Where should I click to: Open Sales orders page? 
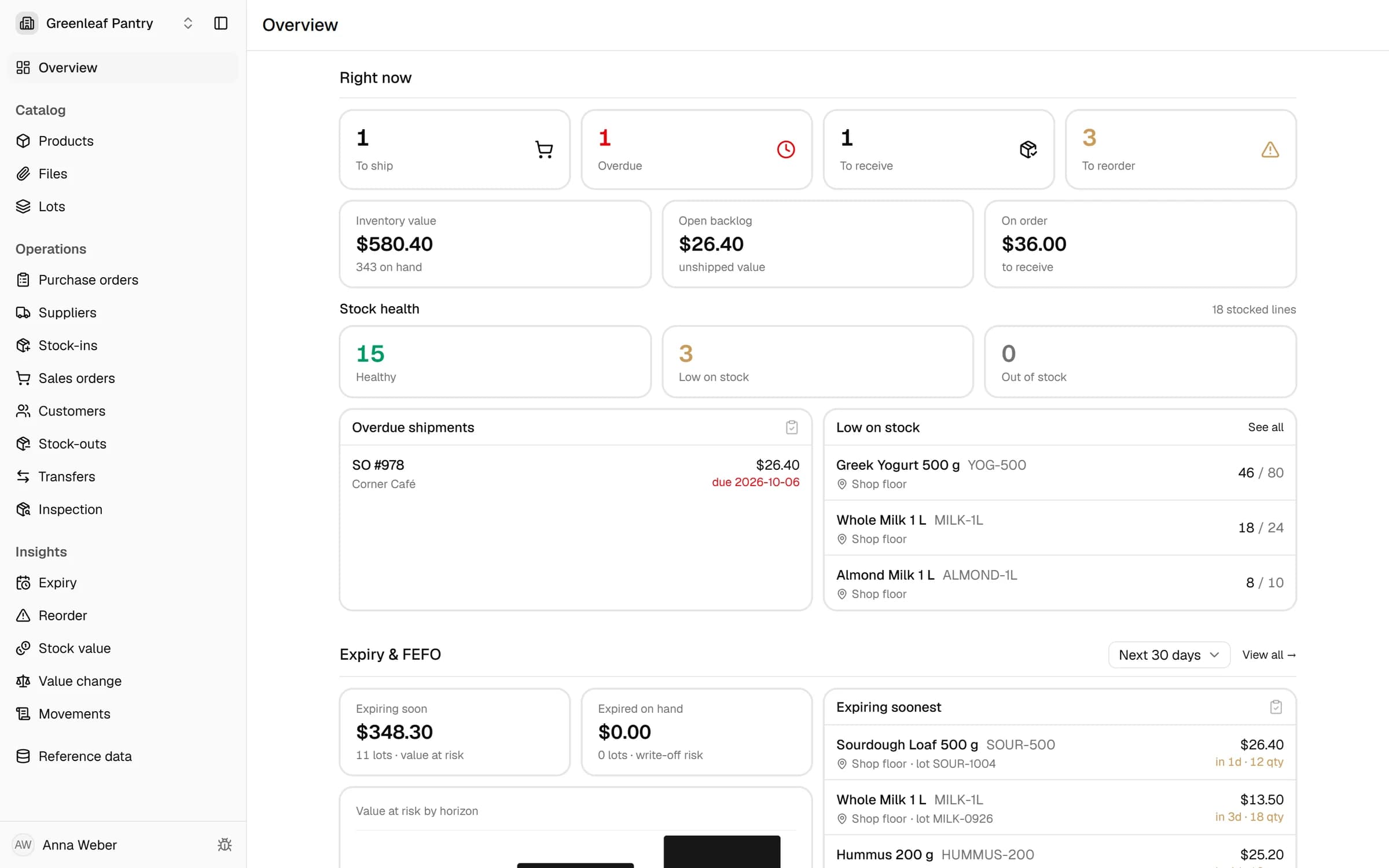click(x=123, y=378)
